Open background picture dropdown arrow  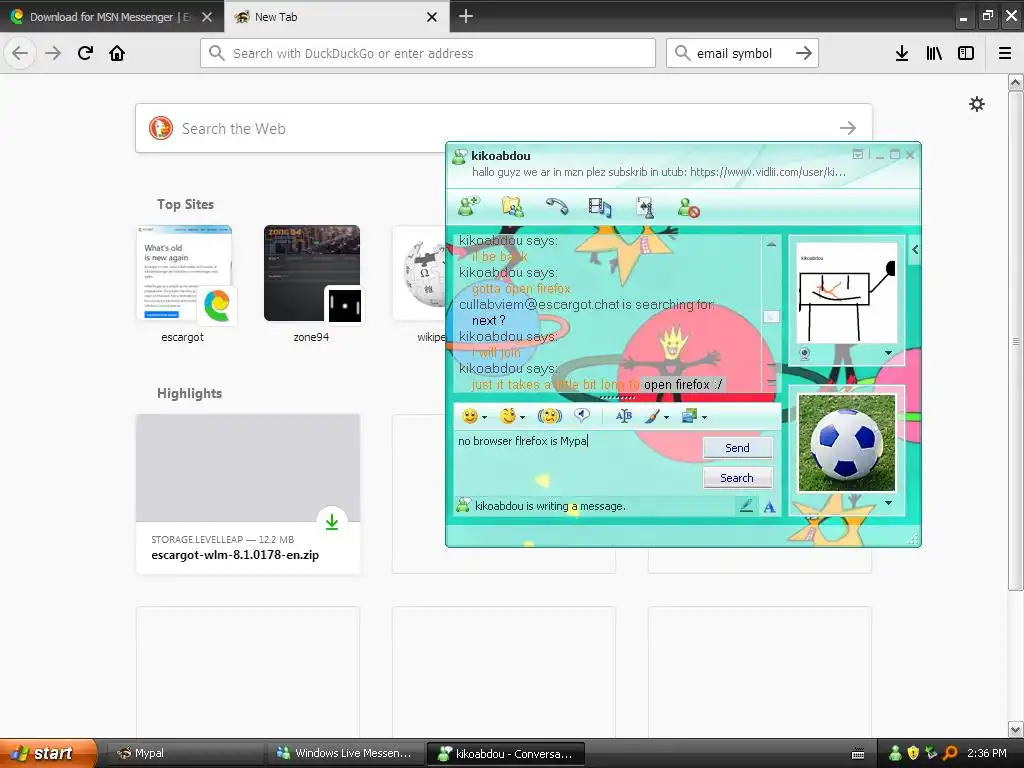704,417
